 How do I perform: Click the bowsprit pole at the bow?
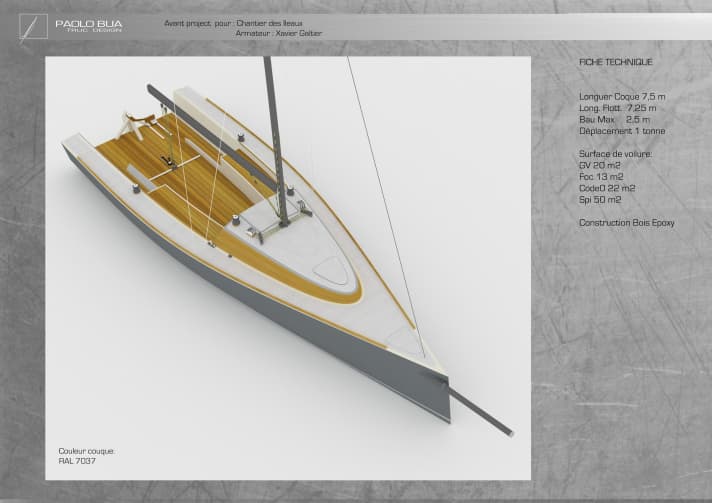tap(480, 410)
